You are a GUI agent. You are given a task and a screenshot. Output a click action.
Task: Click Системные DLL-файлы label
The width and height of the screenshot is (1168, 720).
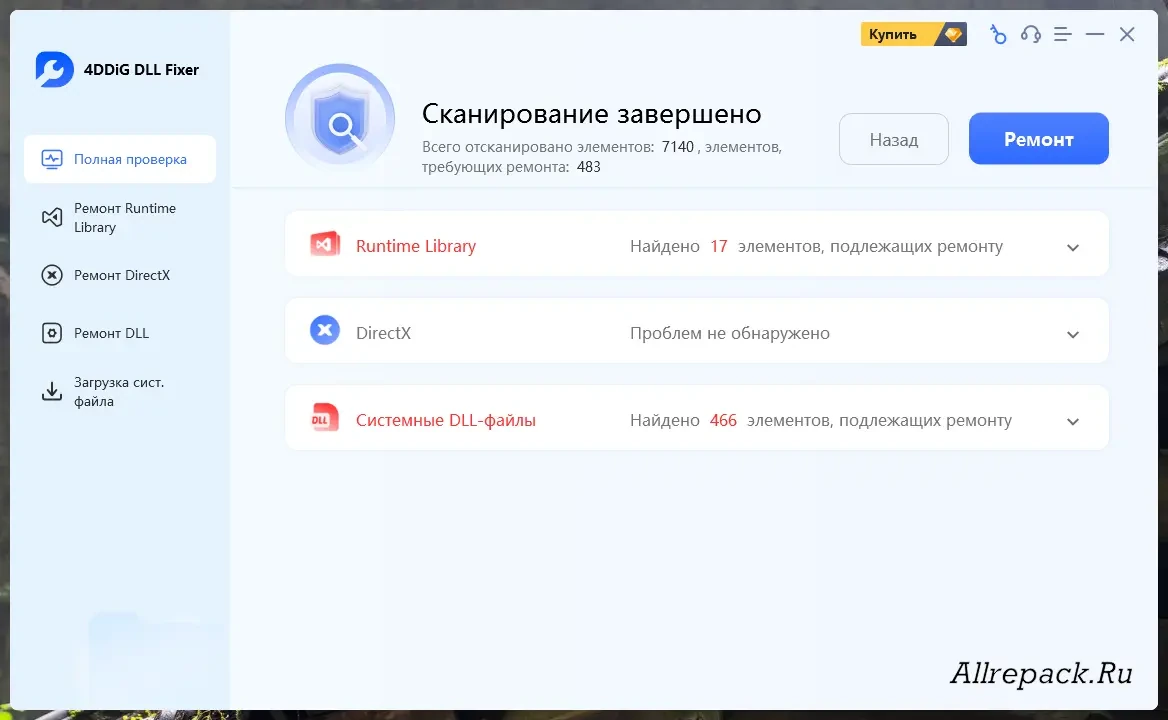[x=445, y=420]
